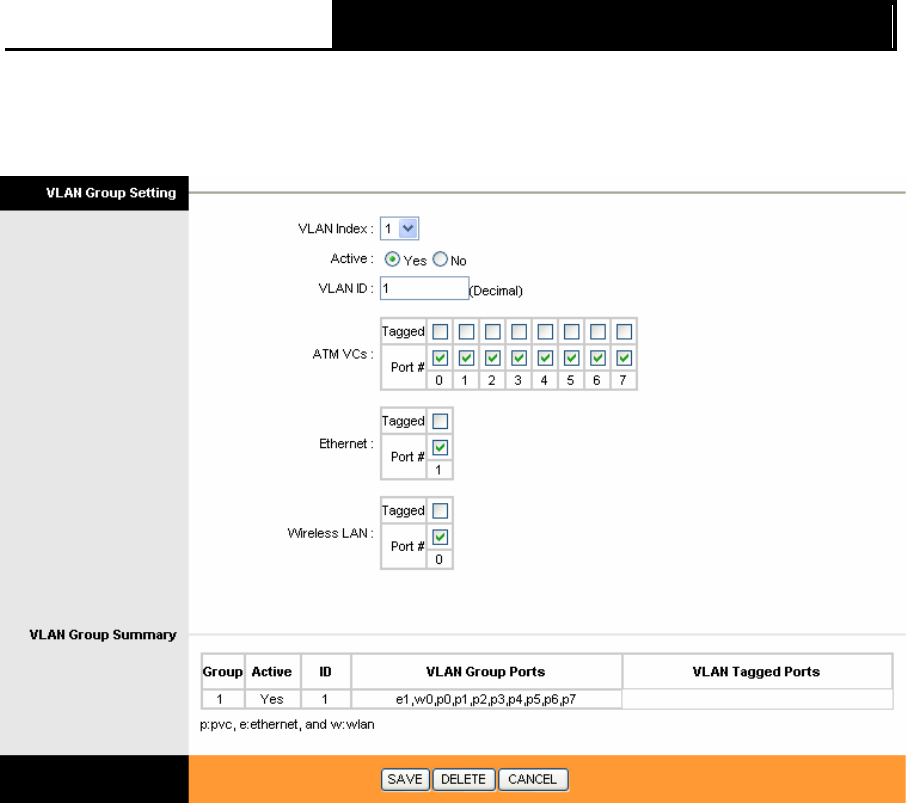Enable Tagged checkbox for ATM VC port 6
Screen dimensions: 907x803
598,331
